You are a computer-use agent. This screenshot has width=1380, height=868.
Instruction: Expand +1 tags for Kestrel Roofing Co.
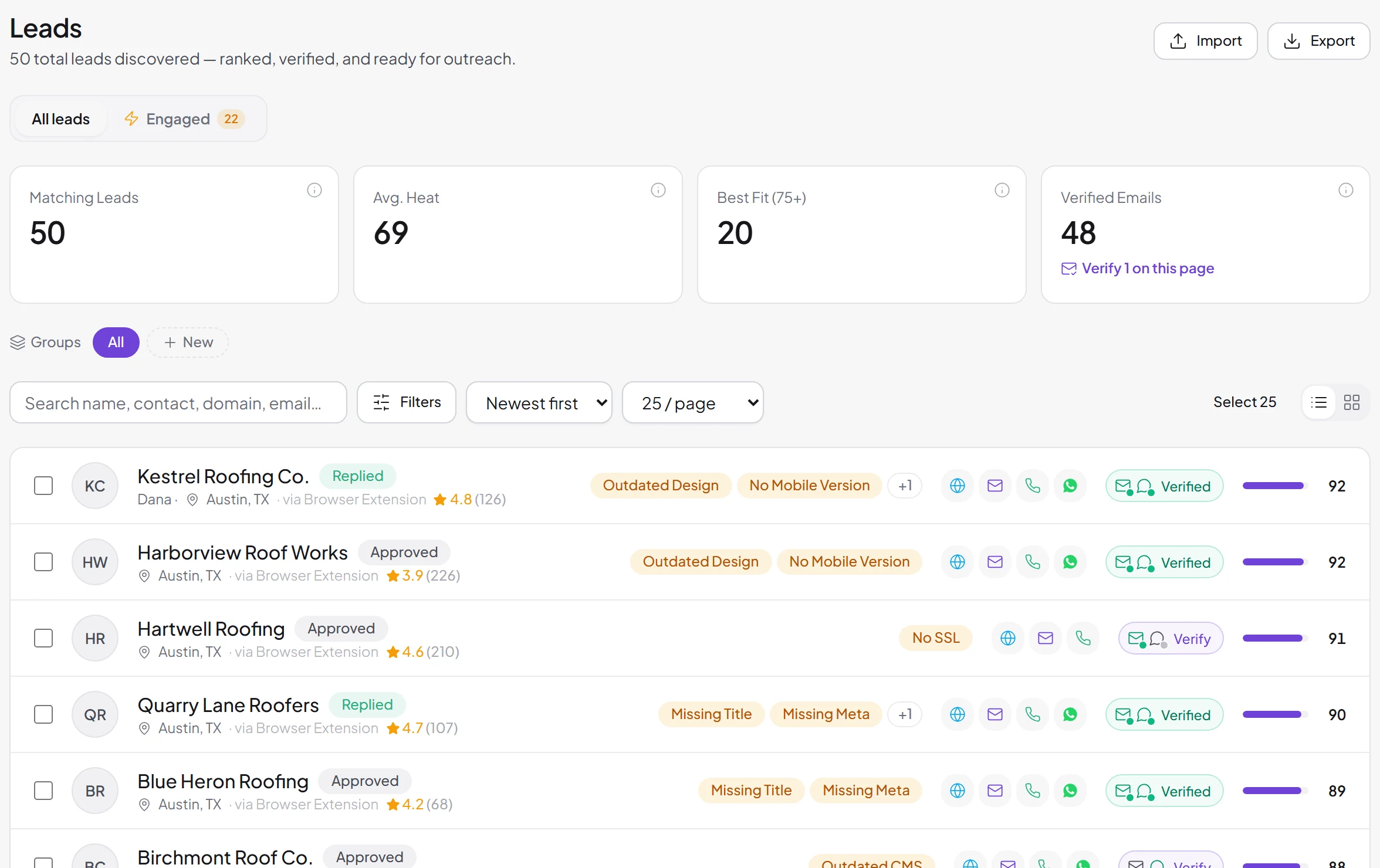(905, 486)
